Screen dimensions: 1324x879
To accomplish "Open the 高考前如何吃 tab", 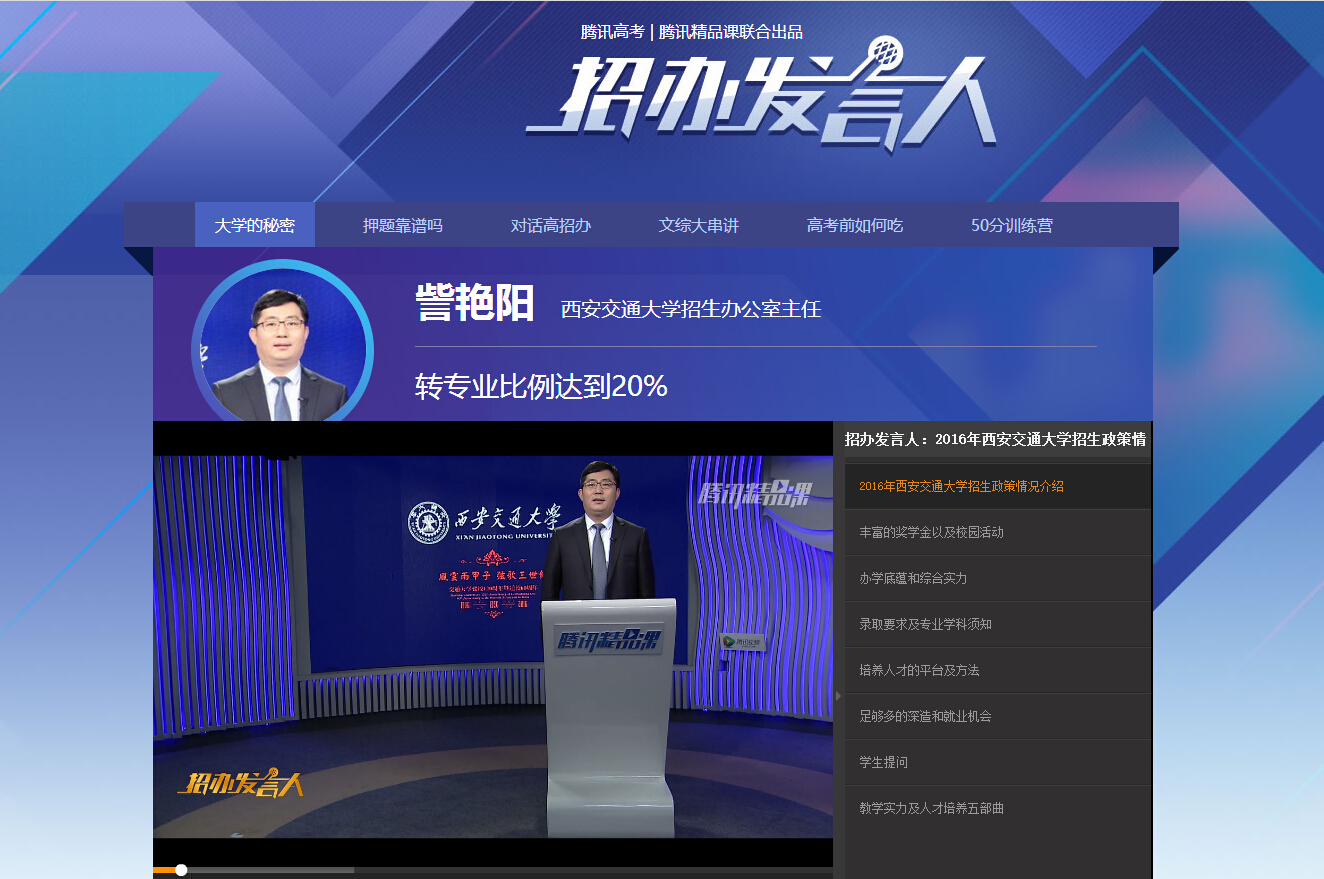I will (855, 225).
